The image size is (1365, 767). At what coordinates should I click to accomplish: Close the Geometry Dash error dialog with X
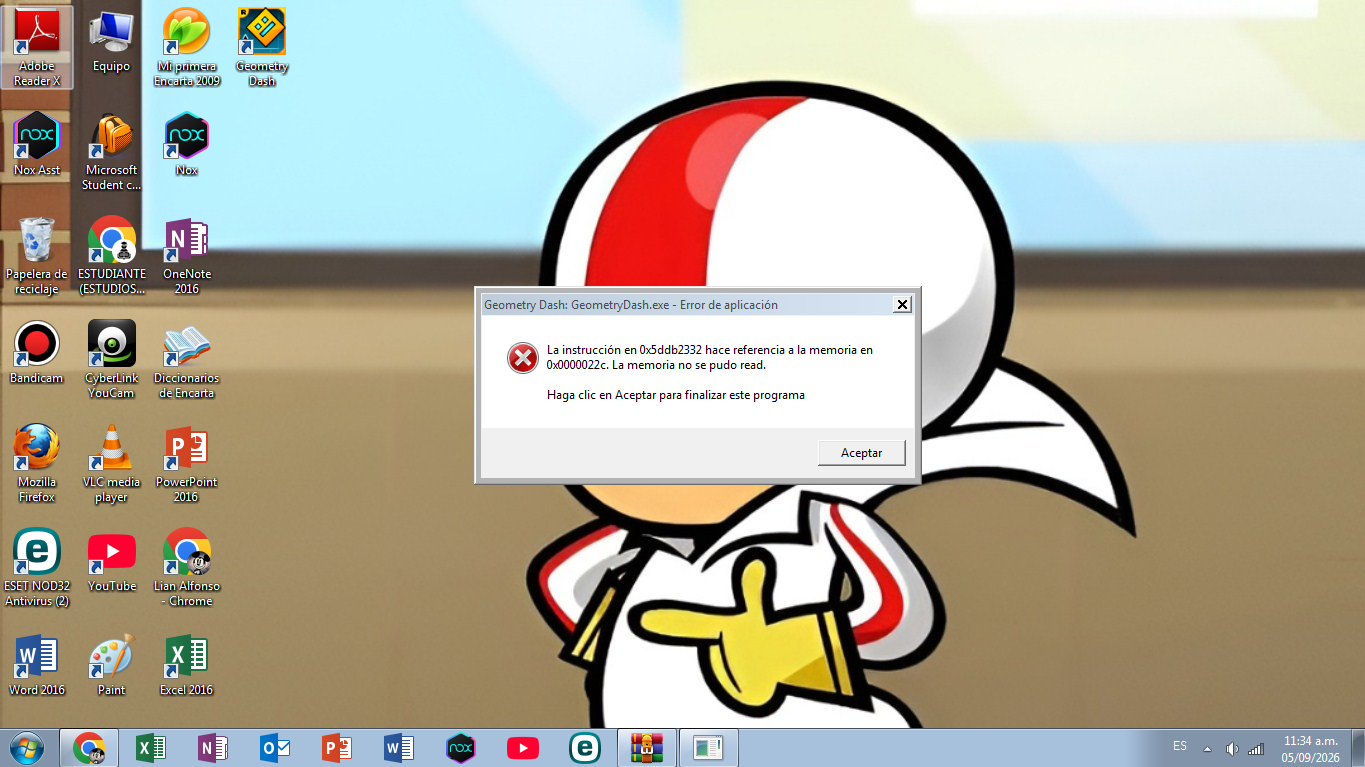(902, 304)
